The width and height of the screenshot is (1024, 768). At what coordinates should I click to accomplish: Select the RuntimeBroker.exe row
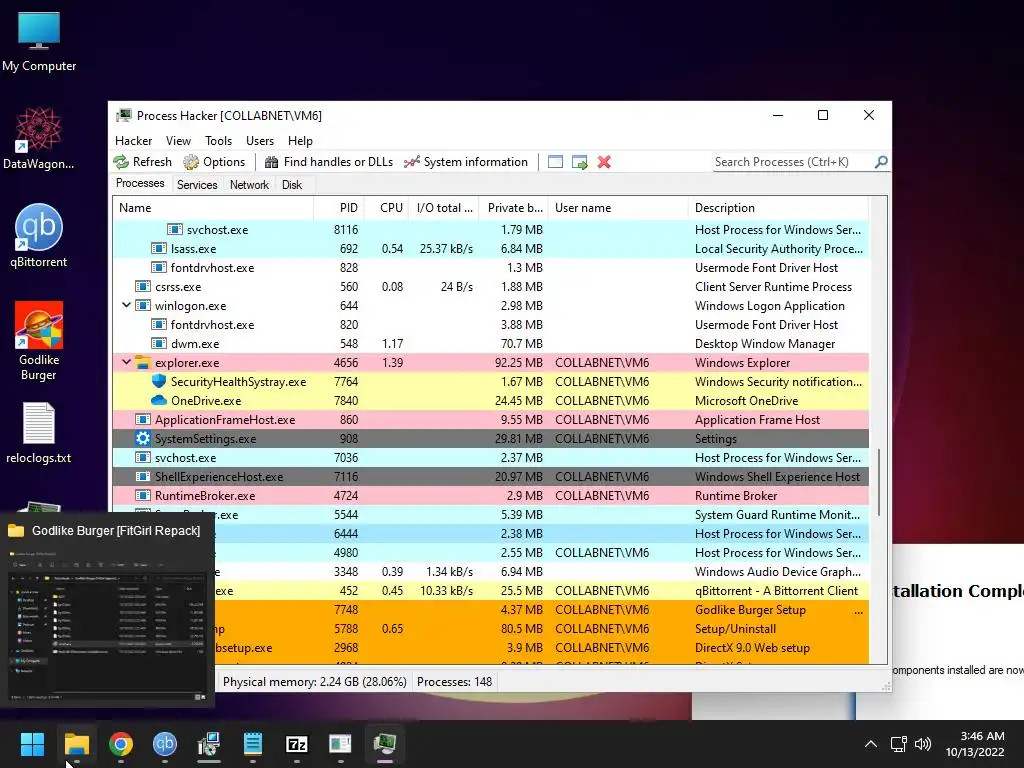point(490,496)
